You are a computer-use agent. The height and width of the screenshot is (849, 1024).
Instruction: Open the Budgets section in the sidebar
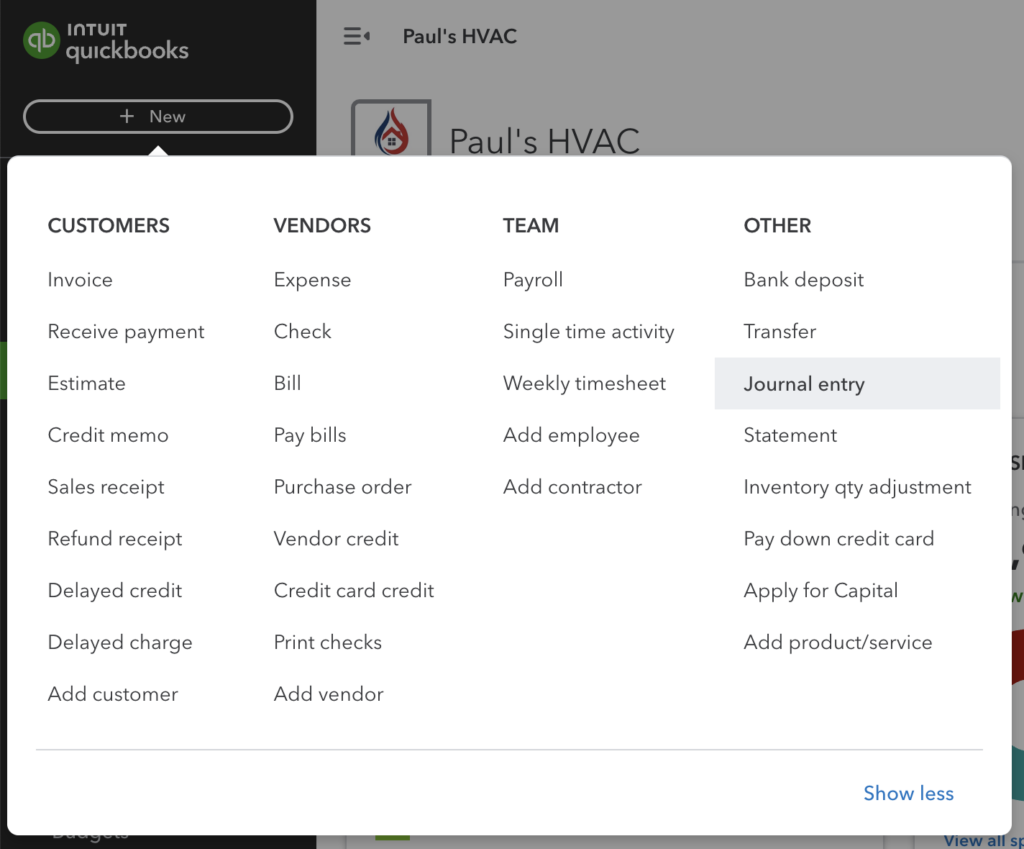(x=89, y=831)
